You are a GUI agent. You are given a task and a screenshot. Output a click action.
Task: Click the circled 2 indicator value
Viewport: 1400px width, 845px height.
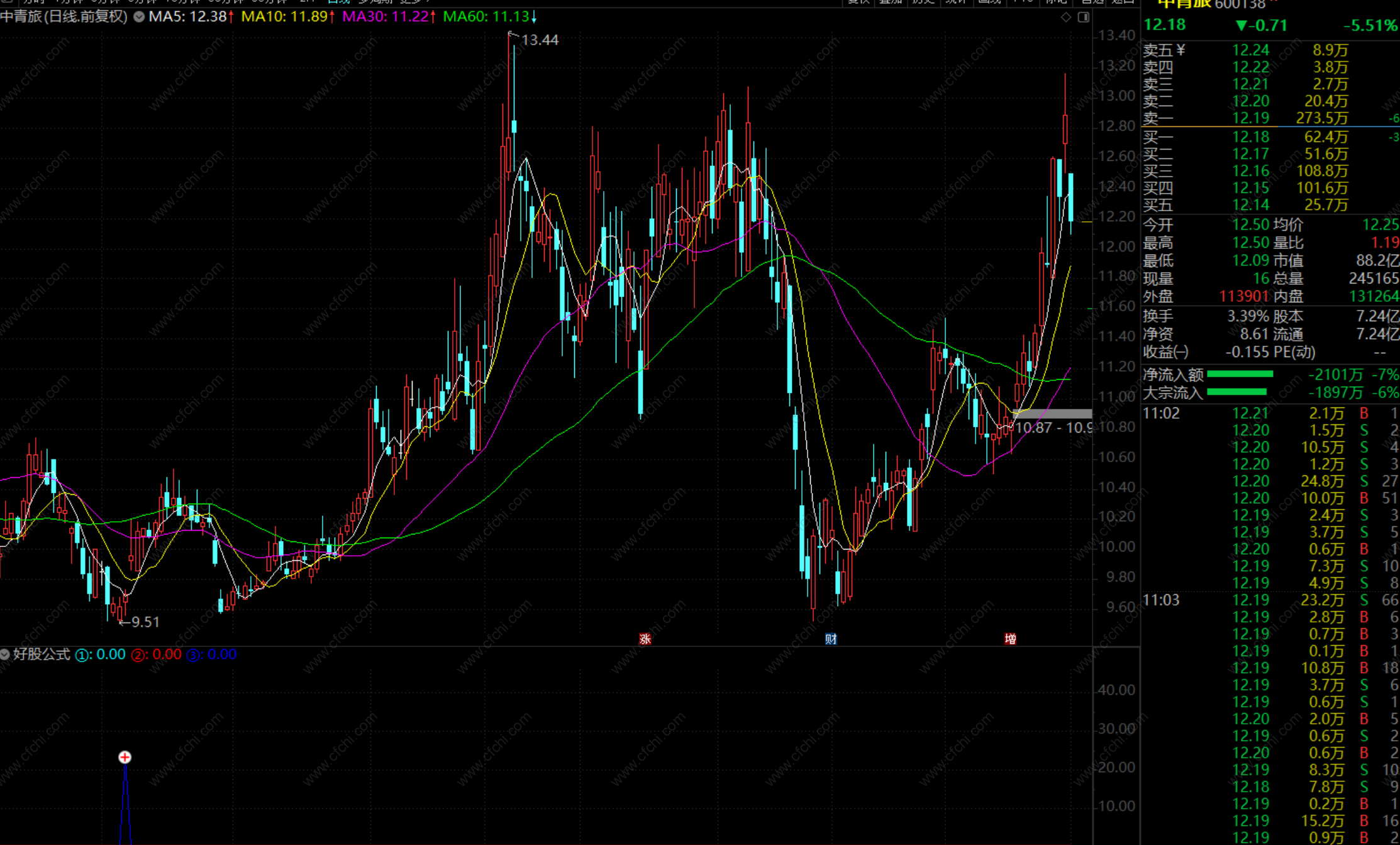(157, 654)
